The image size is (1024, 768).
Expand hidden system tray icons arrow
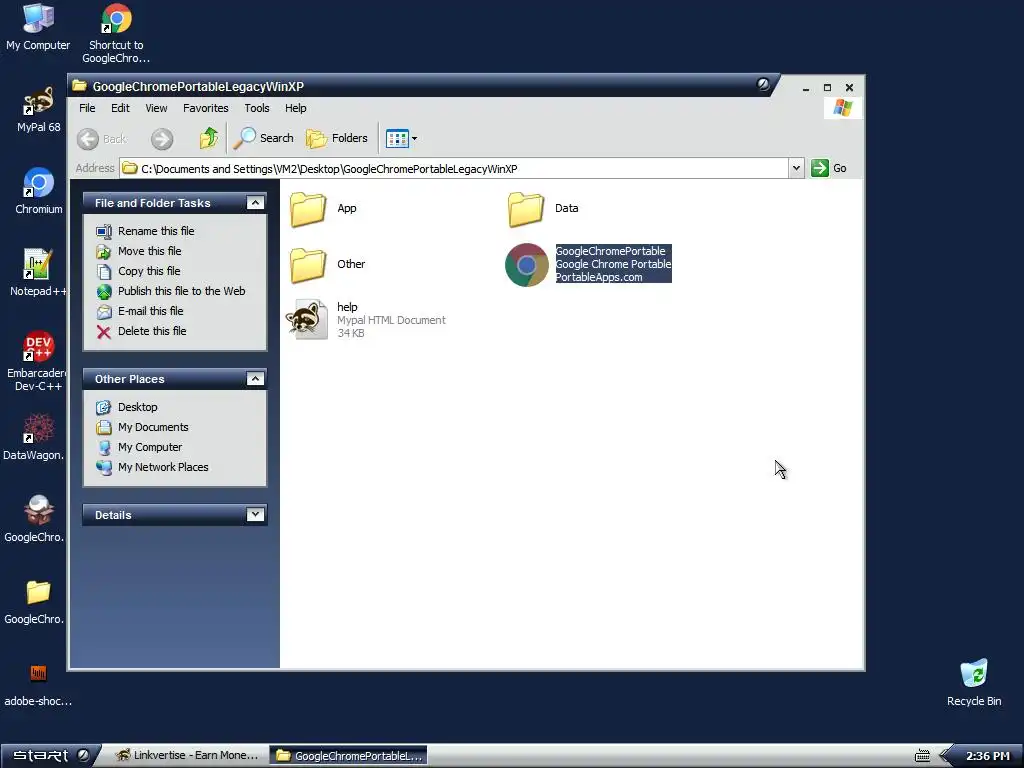coord(944,756)
